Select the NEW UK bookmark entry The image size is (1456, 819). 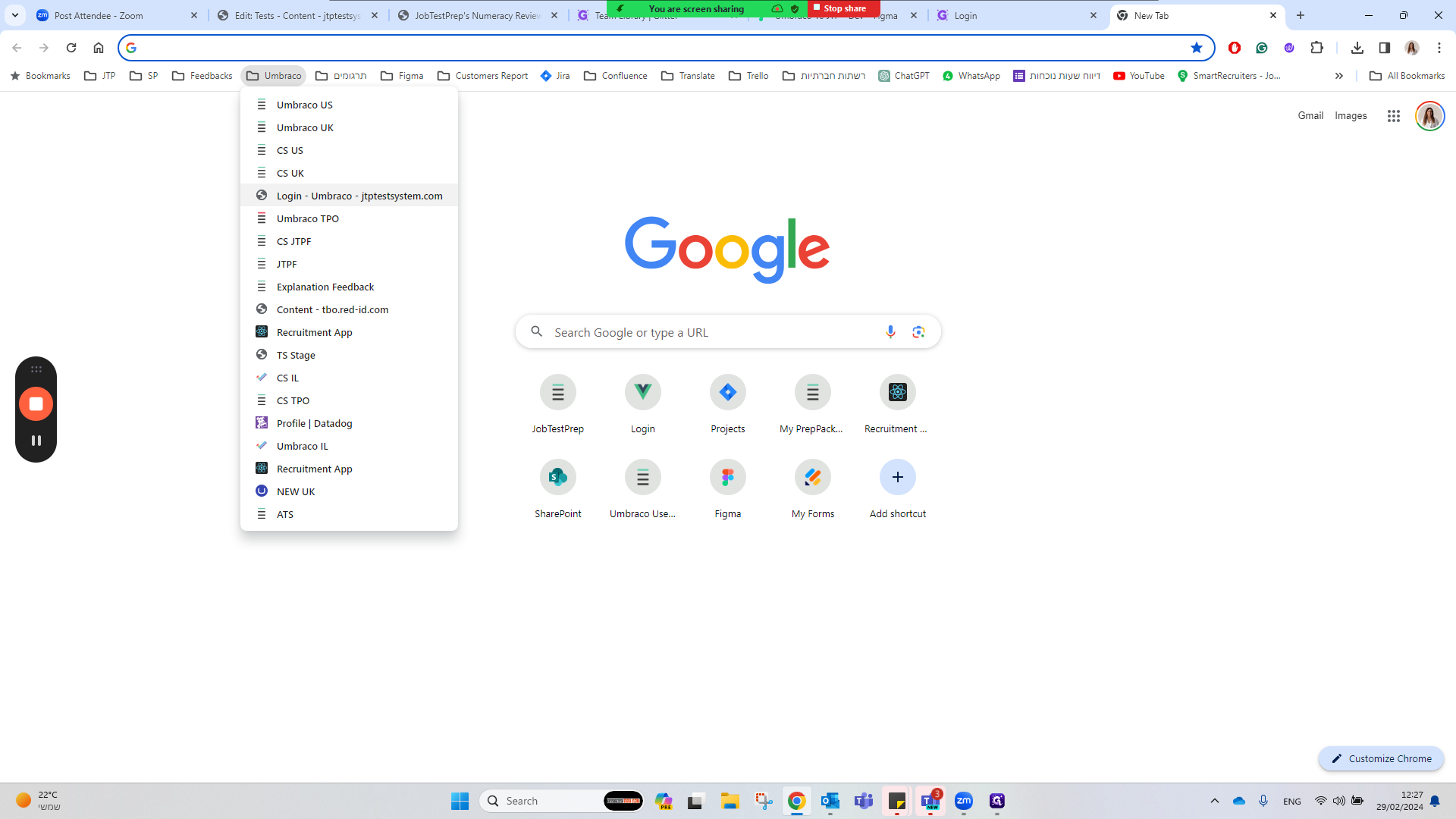coord(349,491)
